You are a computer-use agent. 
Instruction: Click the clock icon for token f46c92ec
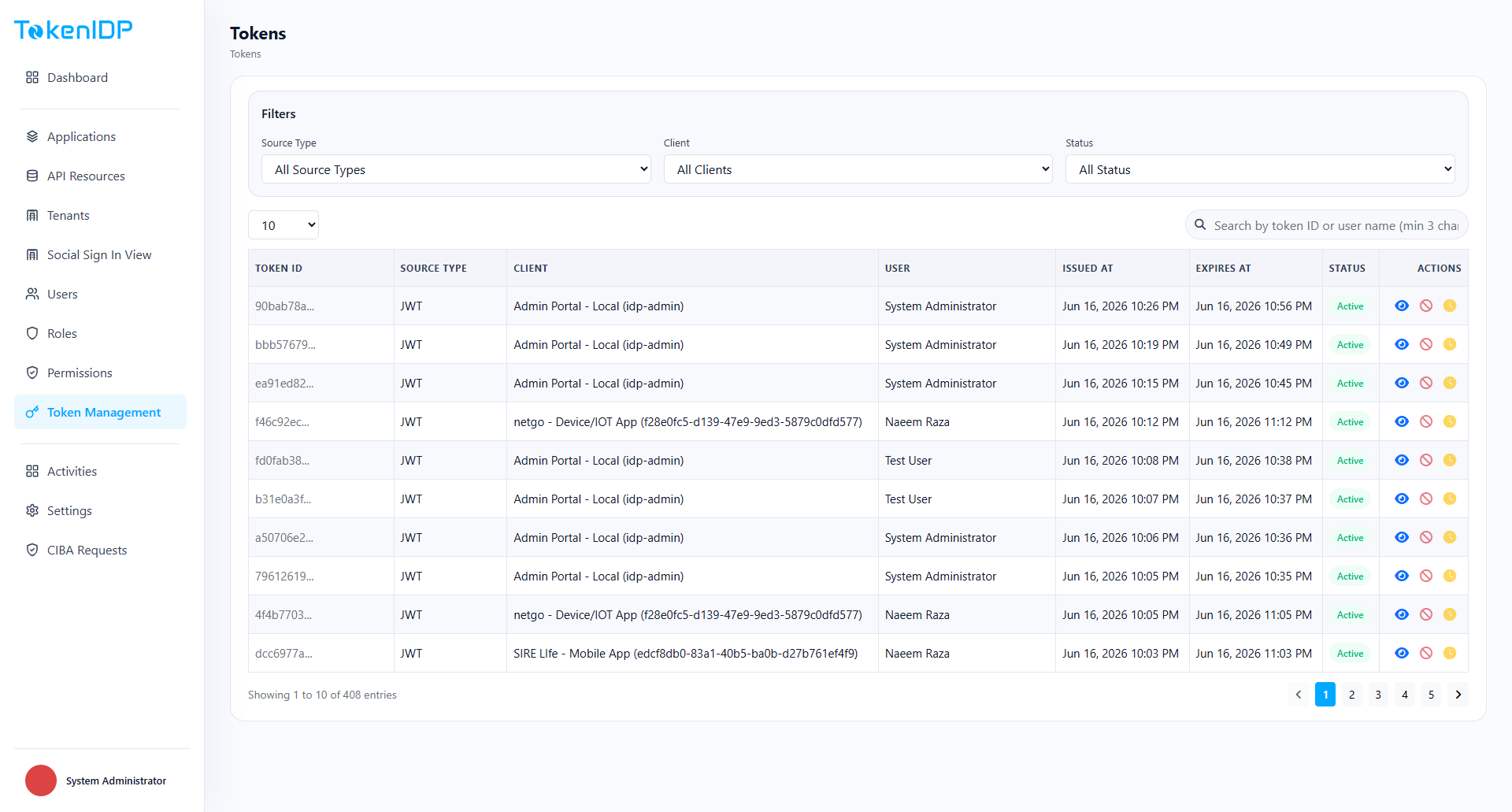(x=1450, y=421)
